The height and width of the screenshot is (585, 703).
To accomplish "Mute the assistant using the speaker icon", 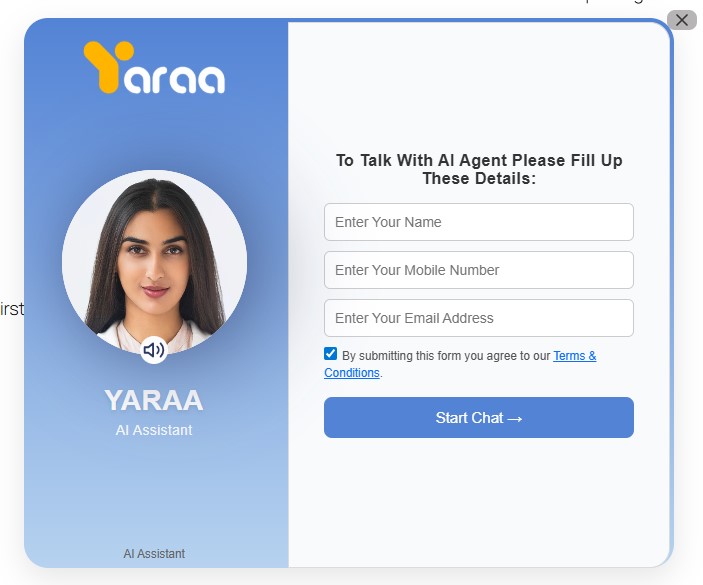I will 154,350.
